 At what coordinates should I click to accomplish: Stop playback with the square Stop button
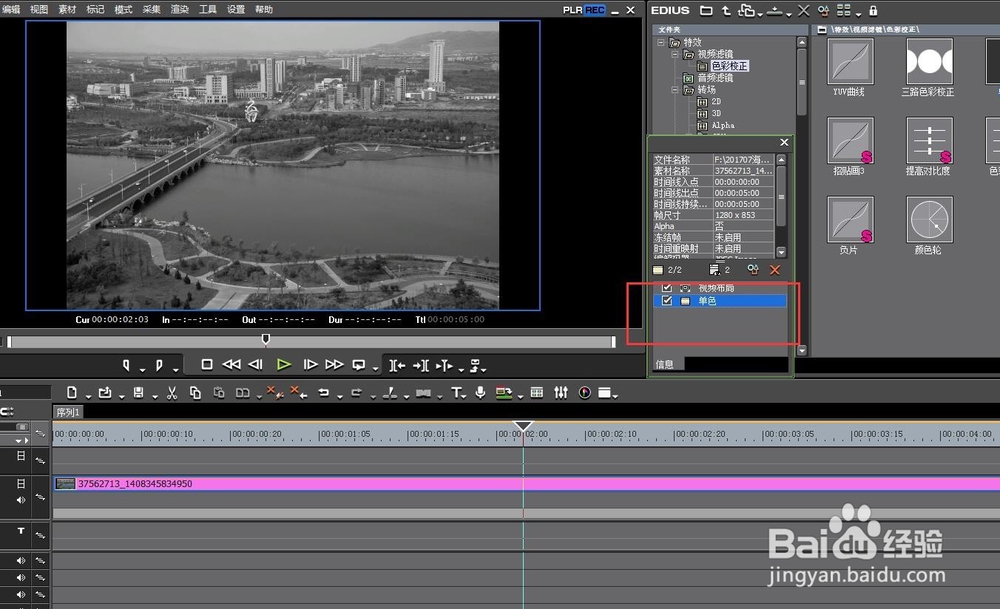pyautogui.click(x=207, y=365)
